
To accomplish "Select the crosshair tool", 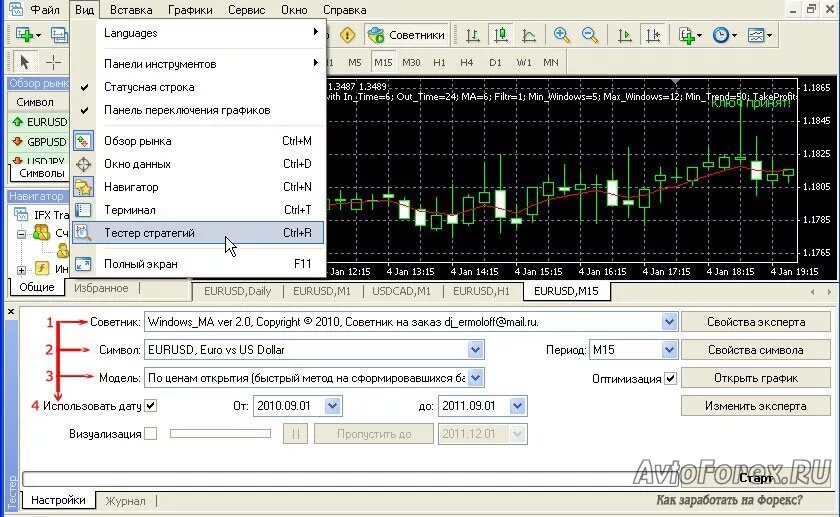I will click(53, 62).
